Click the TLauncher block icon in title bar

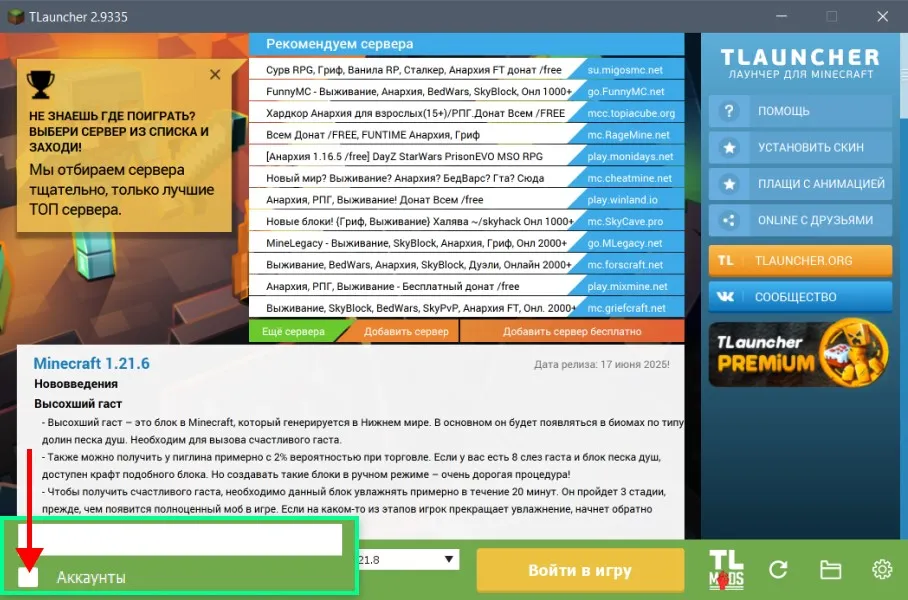16,16
